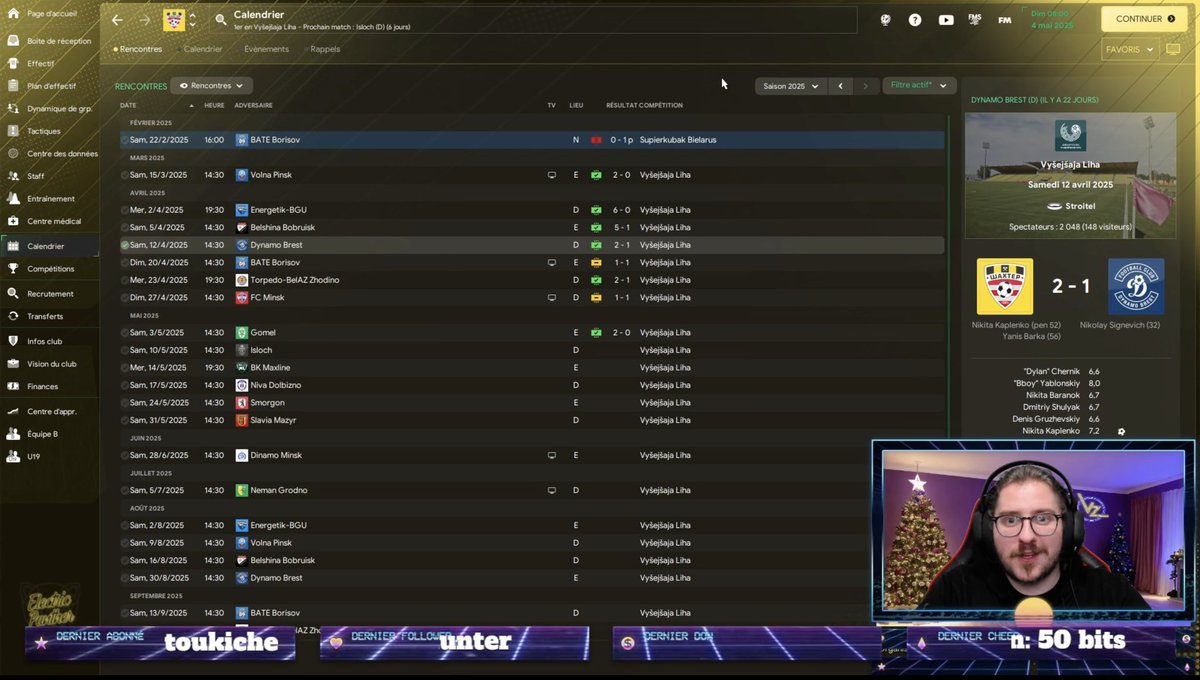Select the 15/3/2025 Volna Pinsk row marker
The width and height of the screenshot is (1200, 680).
(x=125, y=175)
